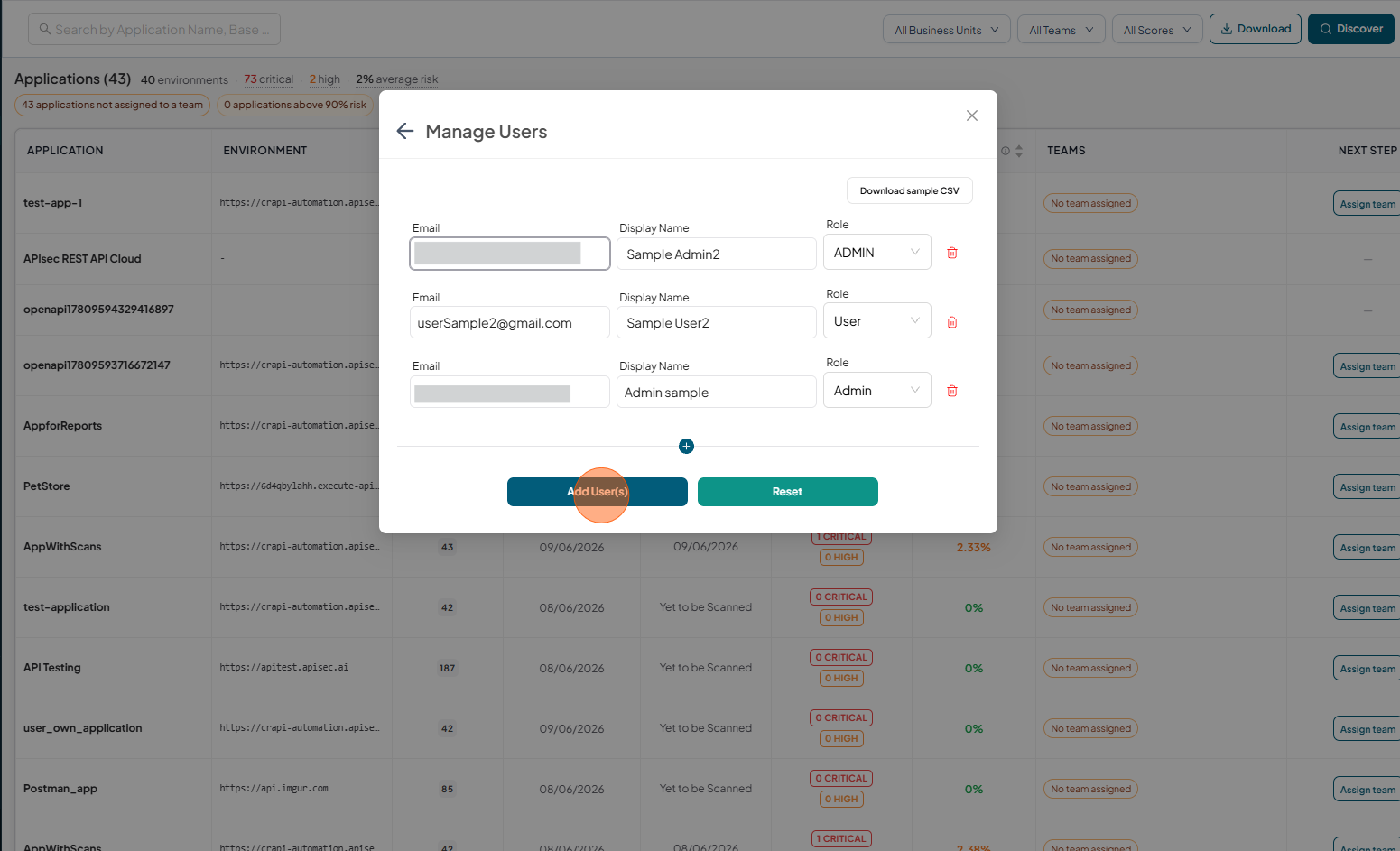Click 0 HIGH badge in Postman_app row

841,799
